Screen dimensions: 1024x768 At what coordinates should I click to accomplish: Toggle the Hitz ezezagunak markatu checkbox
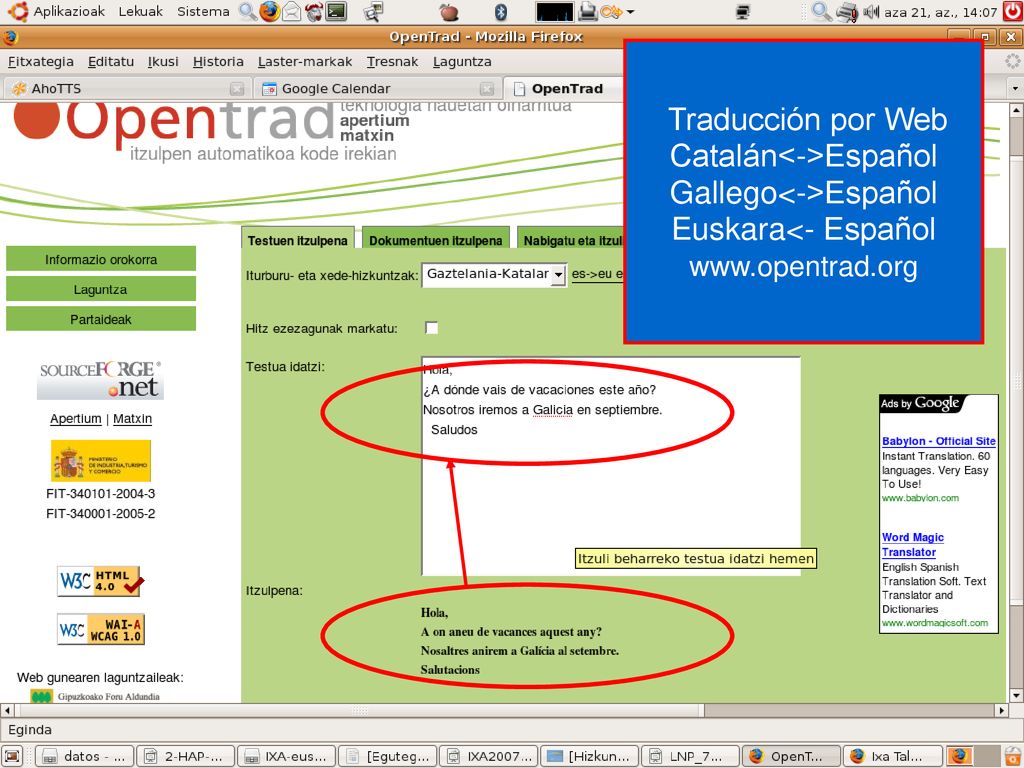point(431,328)
